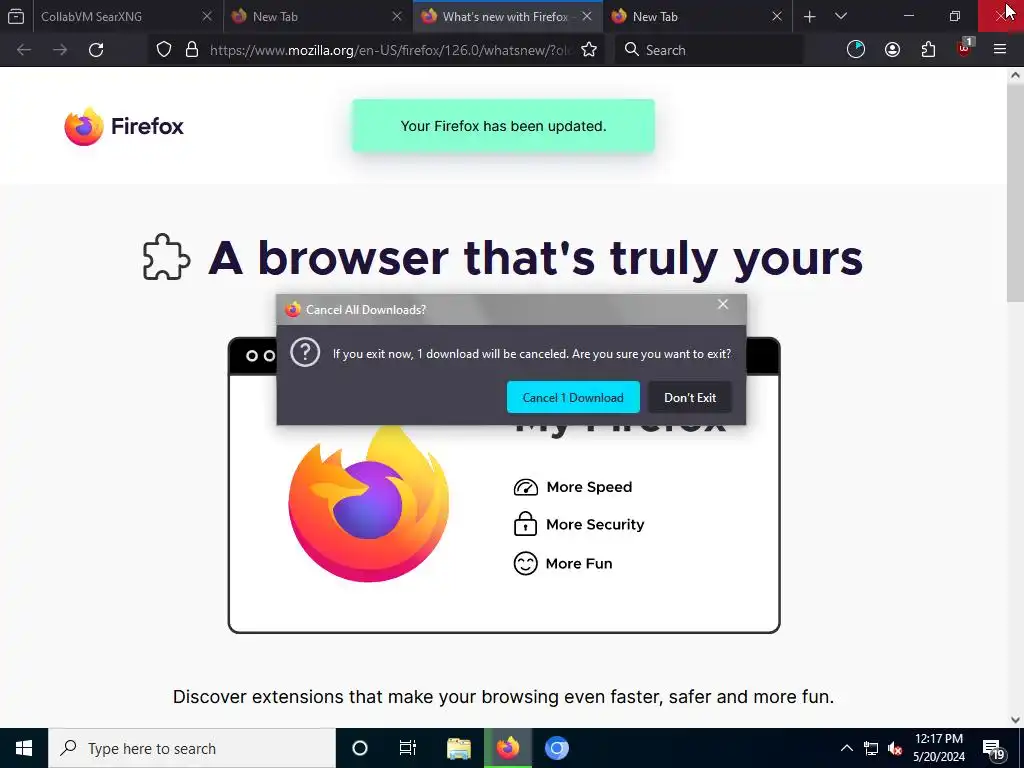Close the first New Tab

click(x=397, y=16)
